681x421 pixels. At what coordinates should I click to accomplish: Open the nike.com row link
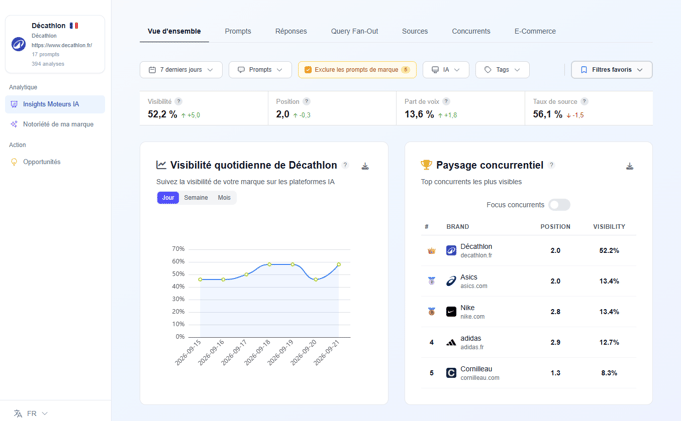click(x=472, y=317)
